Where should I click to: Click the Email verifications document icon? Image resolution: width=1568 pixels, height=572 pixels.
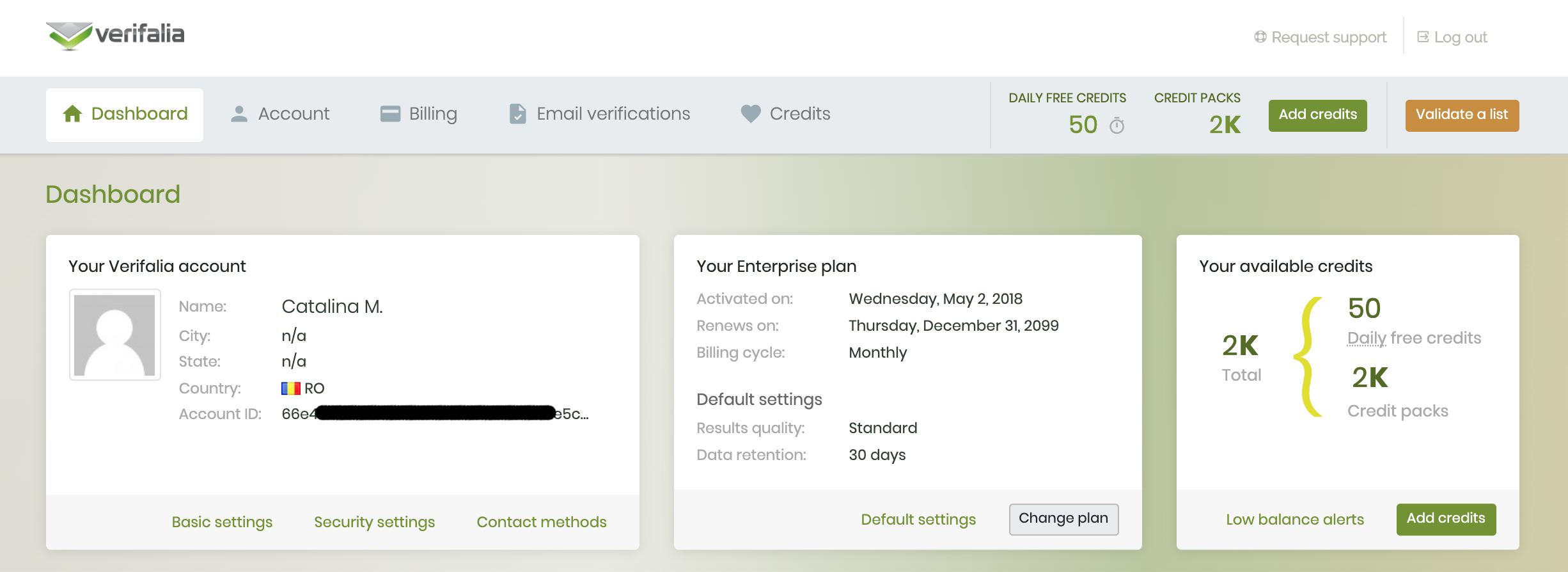coord(517,114)
